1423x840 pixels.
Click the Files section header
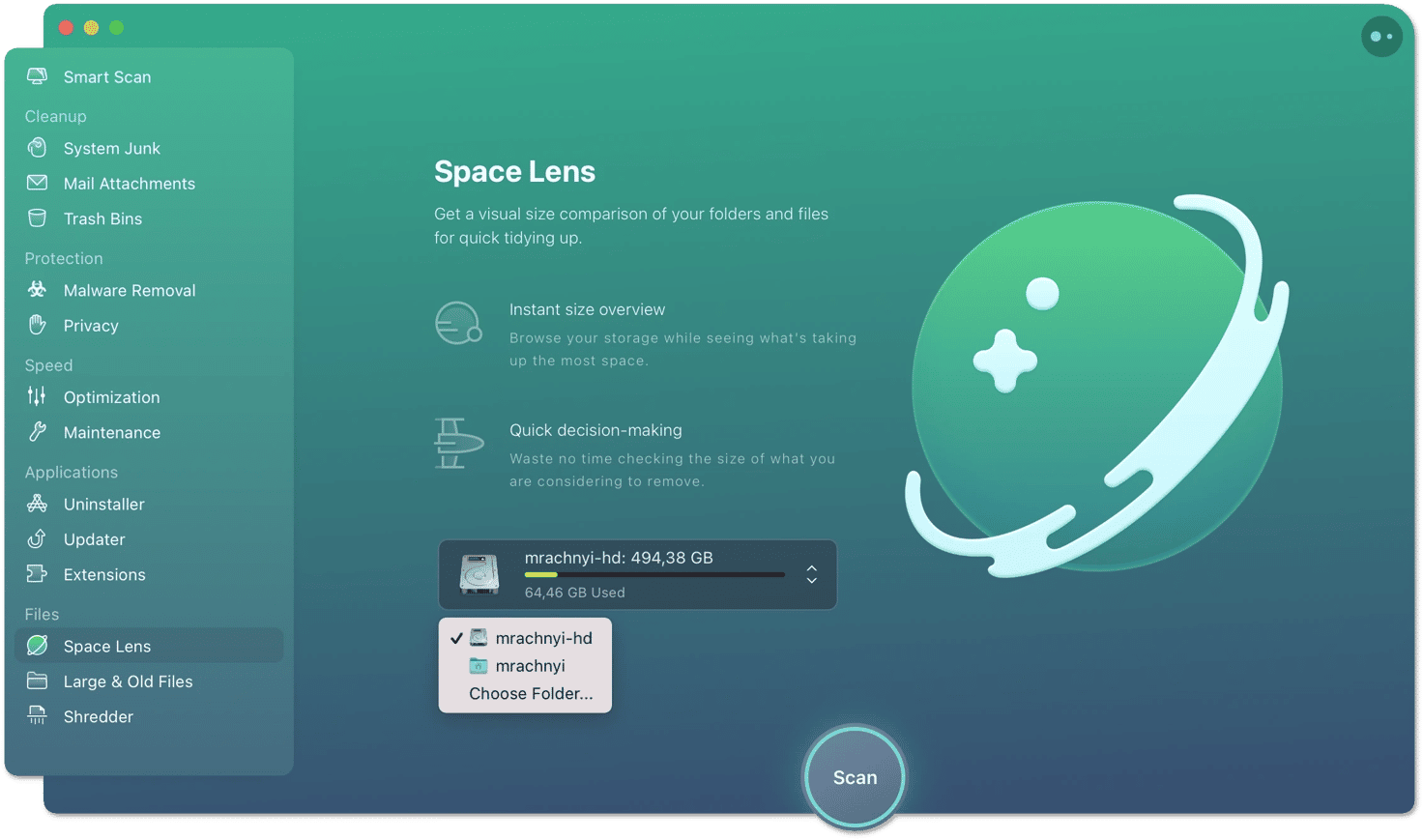click(x=42, y=614)
